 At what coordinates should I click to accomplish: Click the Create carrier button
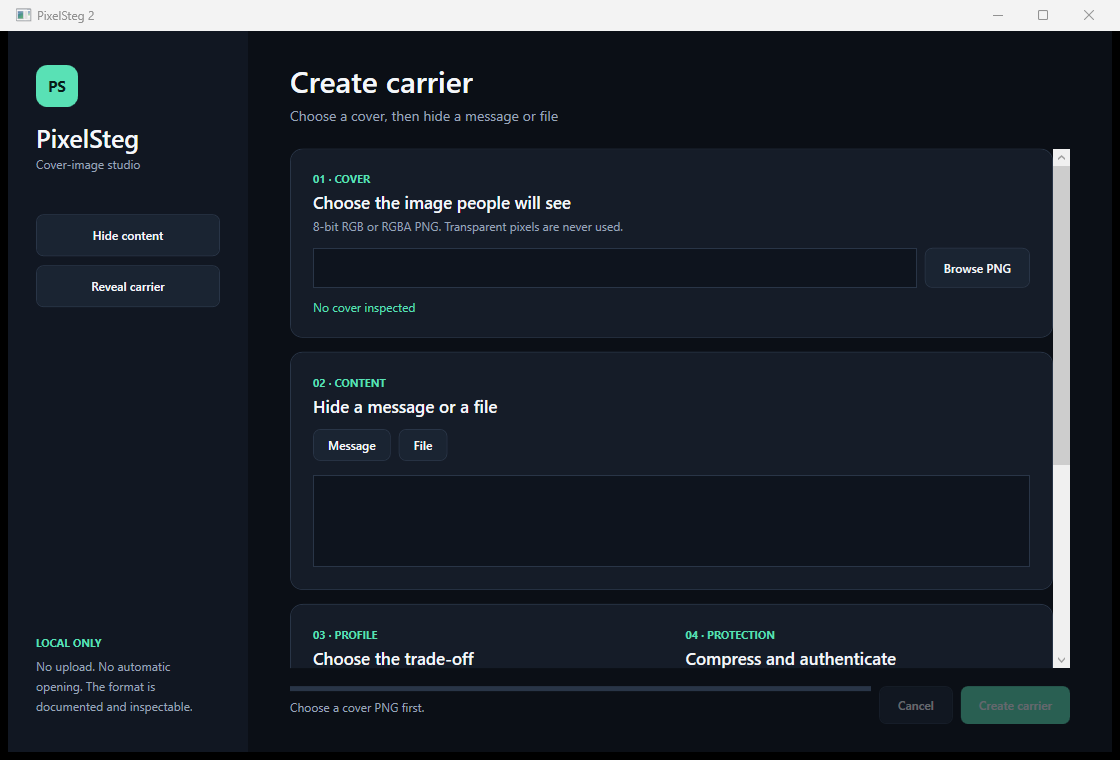click(x=1015, y=706)
